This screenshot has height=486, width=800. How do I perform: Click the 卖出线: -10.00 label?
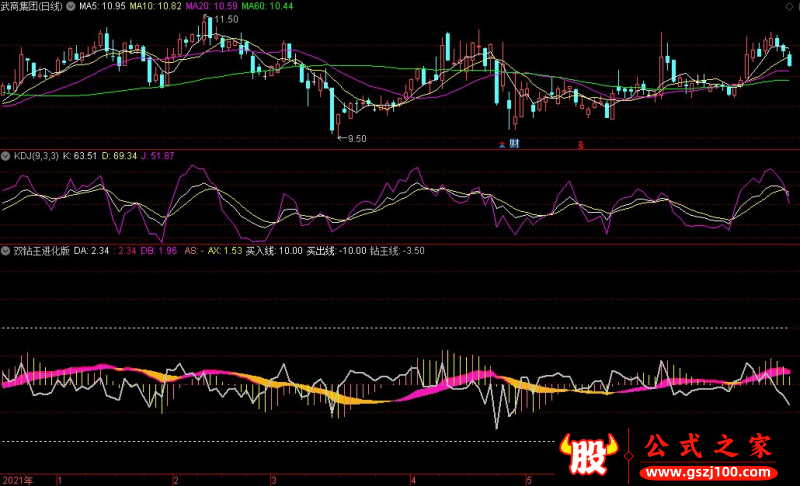336,251
